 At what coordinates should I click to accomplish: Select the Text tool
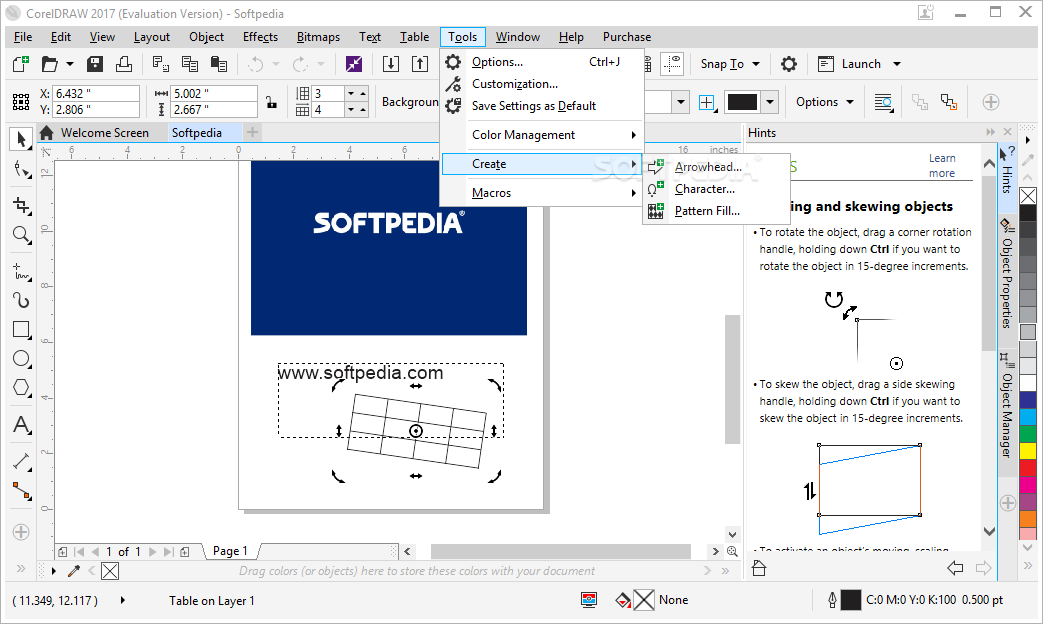coord(21,424)
